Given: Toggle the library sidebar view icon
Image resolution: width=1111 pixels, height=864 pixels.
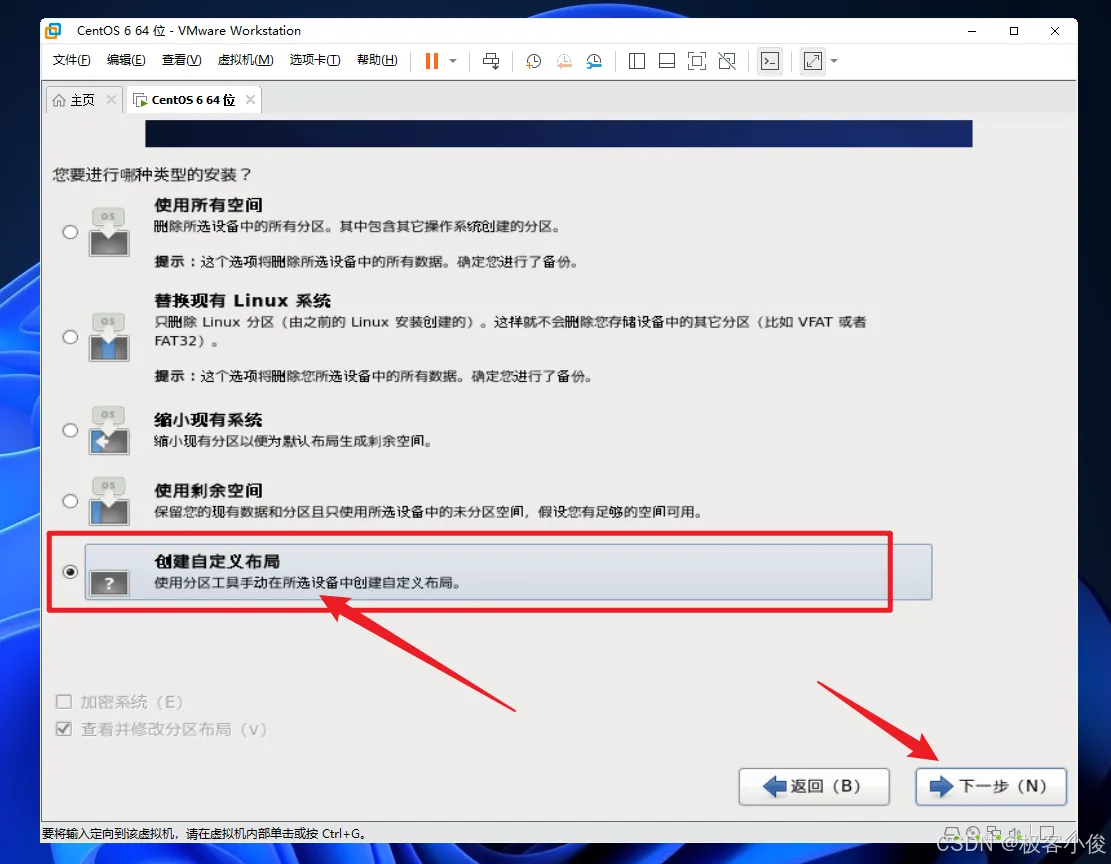Looking at the screenshot, I should pyautogui.click(x=637, y=61).
